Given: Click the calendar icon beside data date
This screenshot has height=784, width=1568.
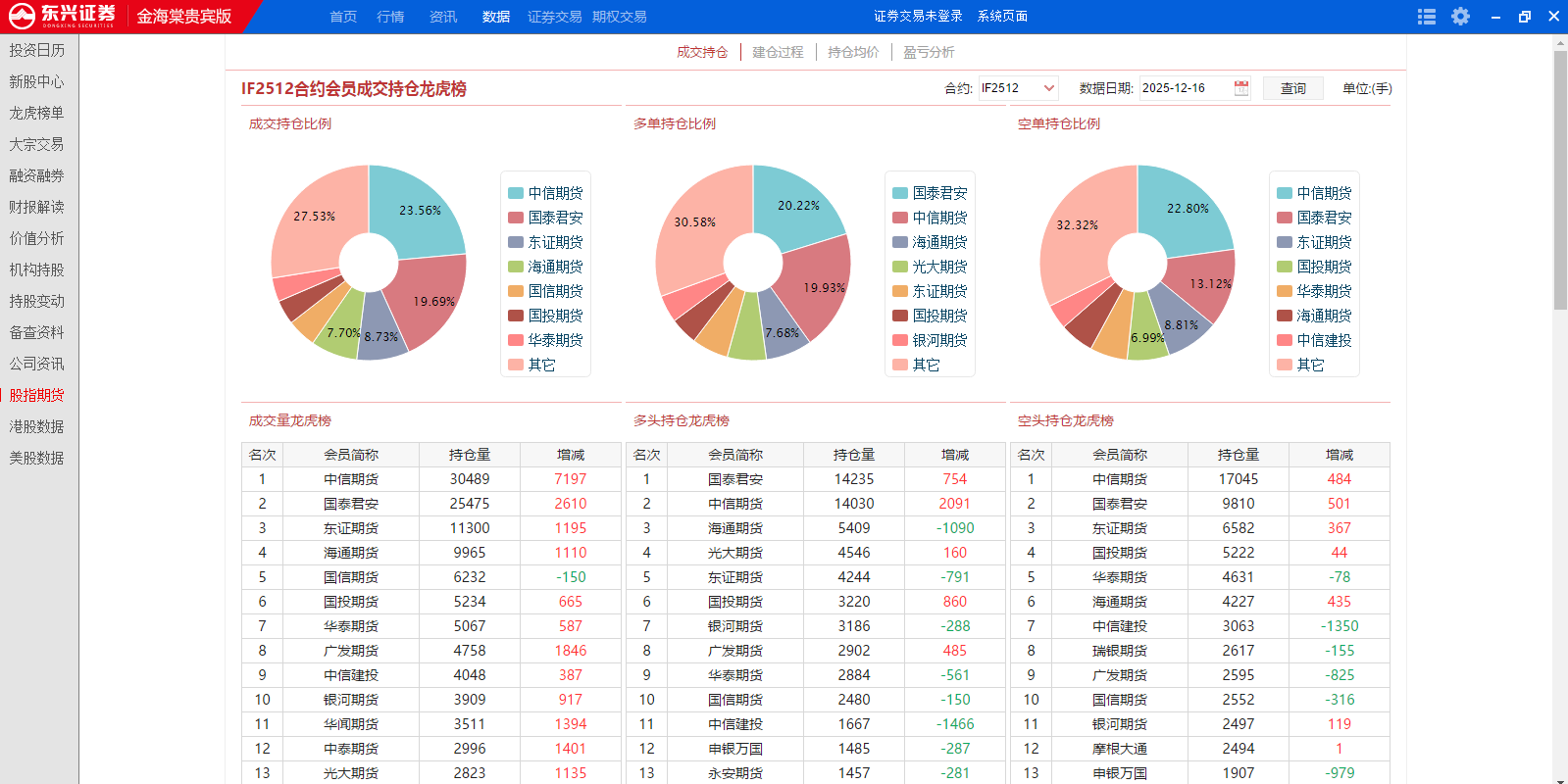Looking at the screenshot, I should (x=1241, y=88).
